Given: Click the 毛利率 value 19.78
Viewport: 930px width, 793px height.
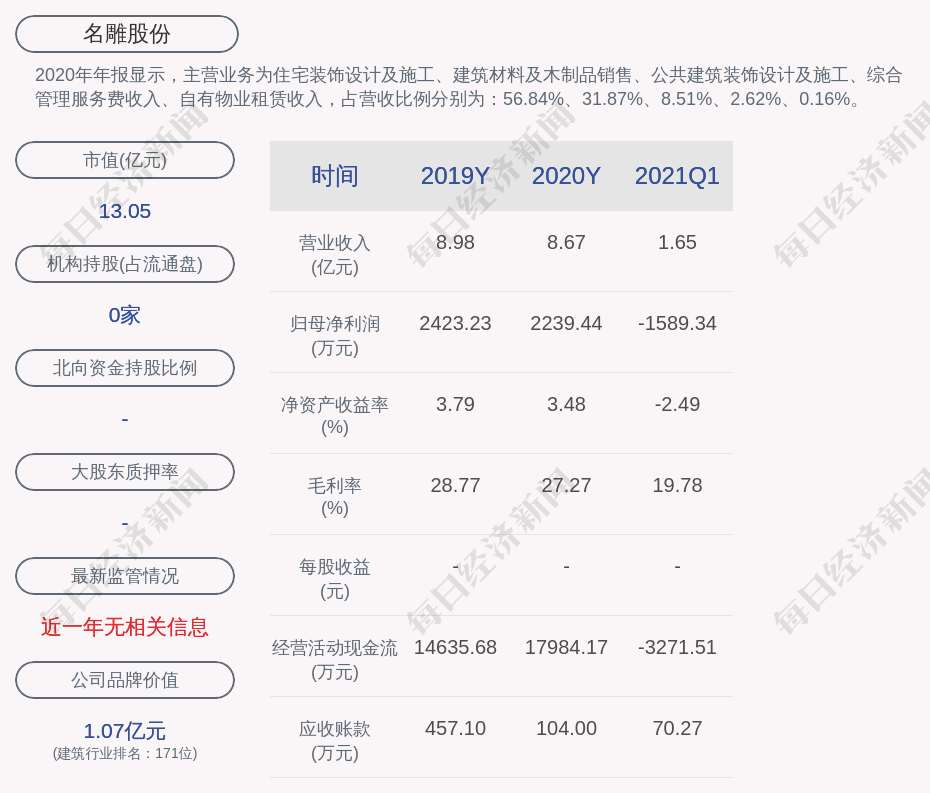Looking at the screenshot, I should pyautogui.click(x=677, y=485).
